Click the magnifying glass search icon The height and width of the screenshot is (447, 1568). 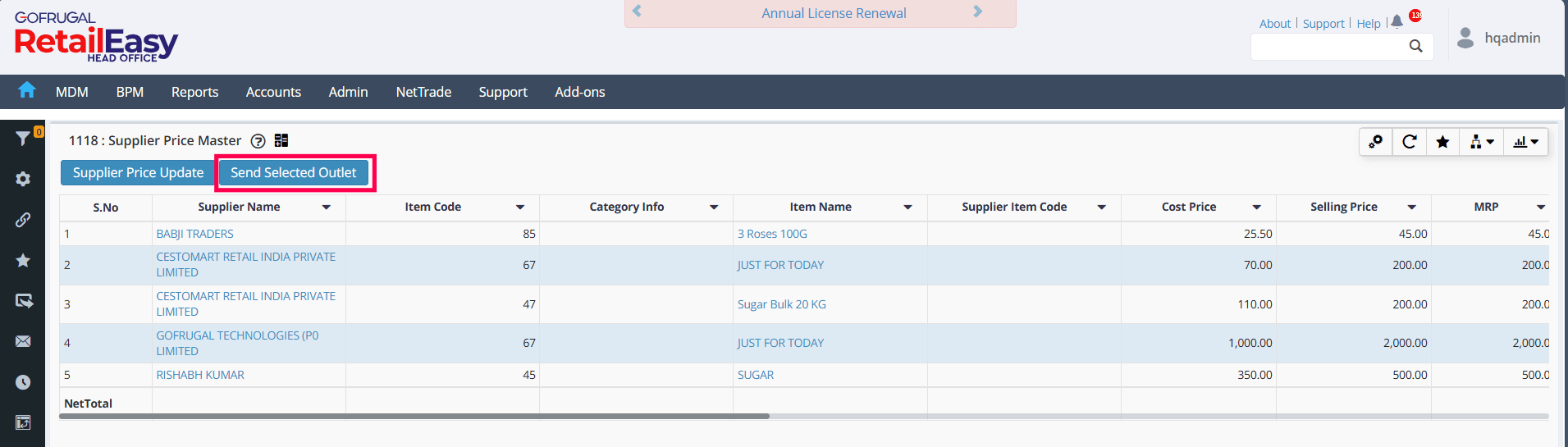tap(1415, 47)
